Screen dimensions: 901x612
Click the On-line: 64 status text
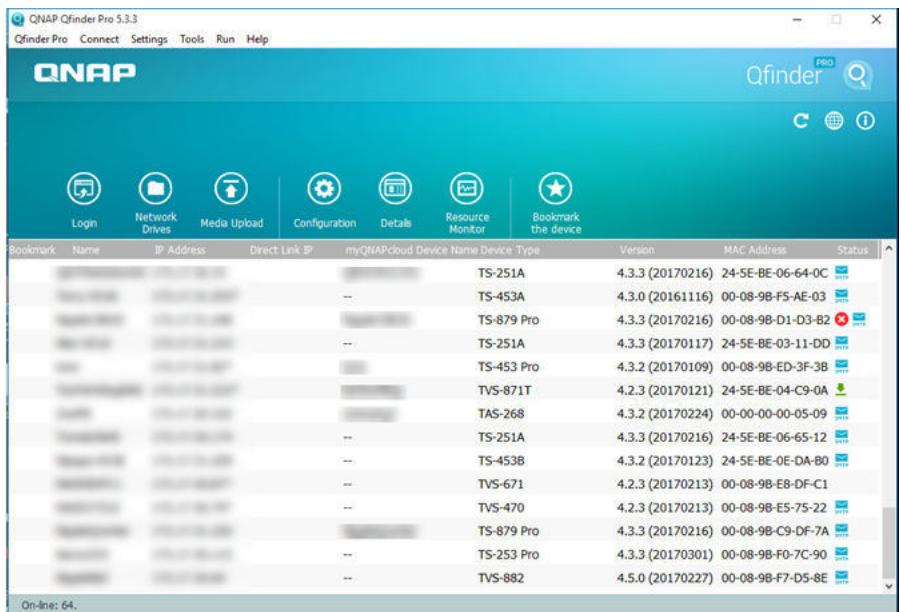tap(49, 605)
